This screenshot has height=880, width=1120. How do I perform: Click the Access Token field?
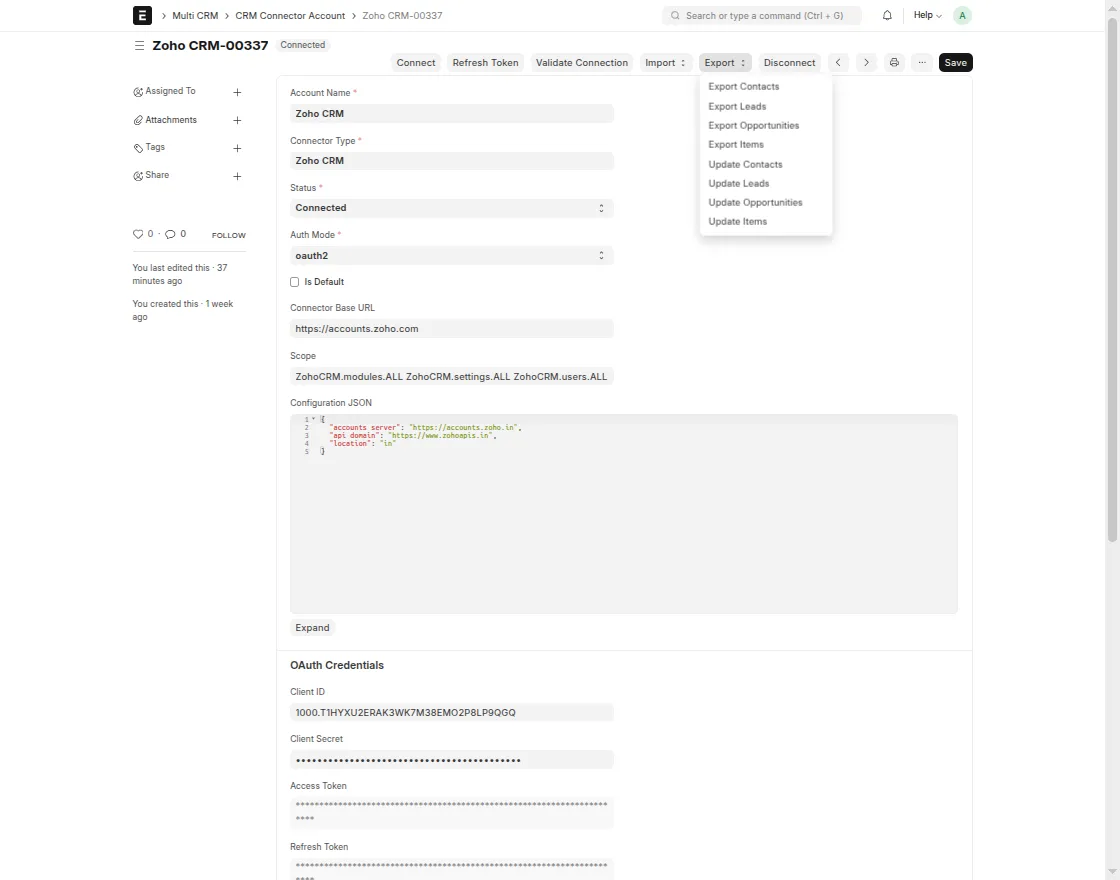[x=451, y=813]
